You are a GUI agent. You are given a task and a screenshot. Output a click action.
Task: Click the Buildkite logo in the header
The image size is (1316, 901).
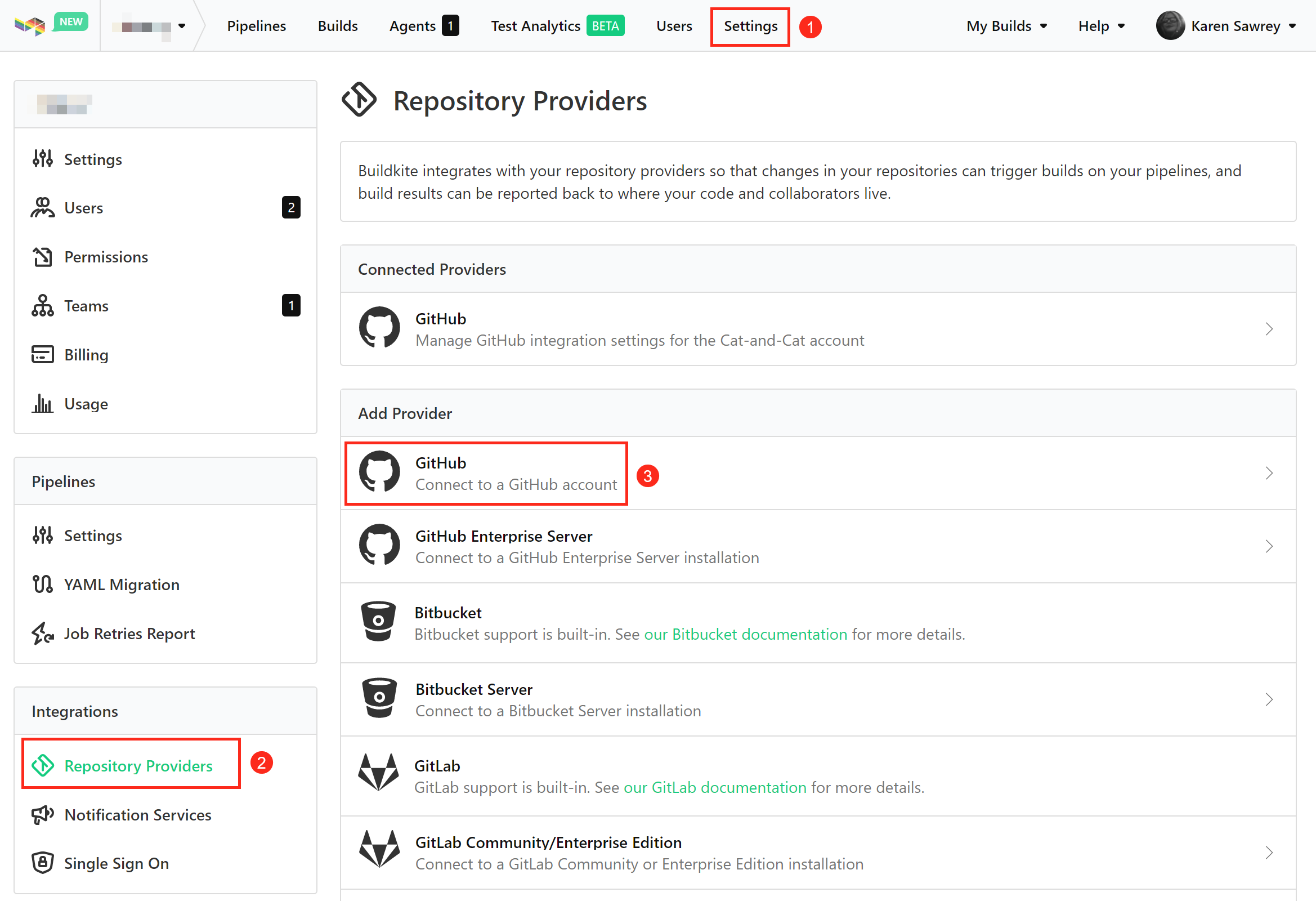[29, 25]
